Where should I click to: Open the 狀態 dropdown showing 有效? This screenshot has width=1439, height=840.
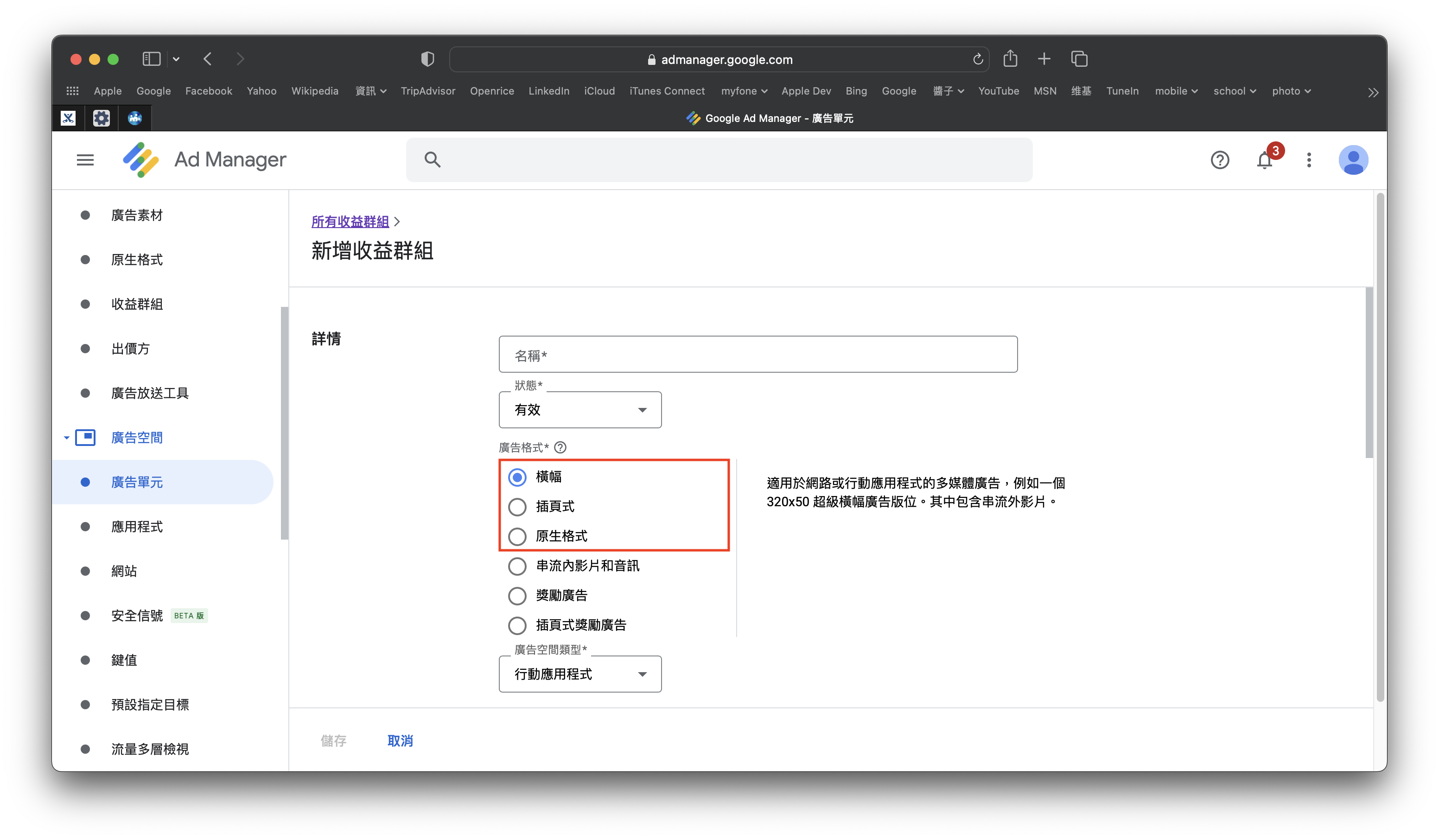tap(579, 409)
